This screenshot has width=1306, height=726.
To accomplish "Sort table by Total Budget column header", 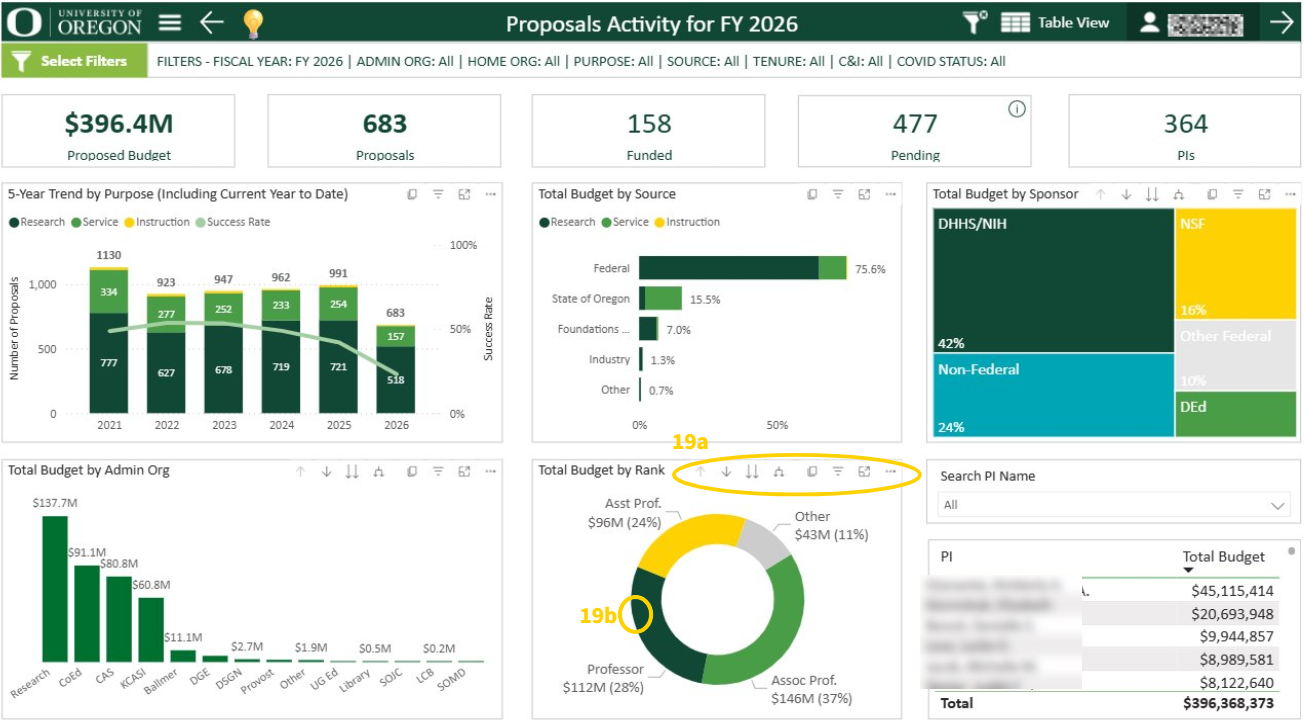I will point(1223,556).
